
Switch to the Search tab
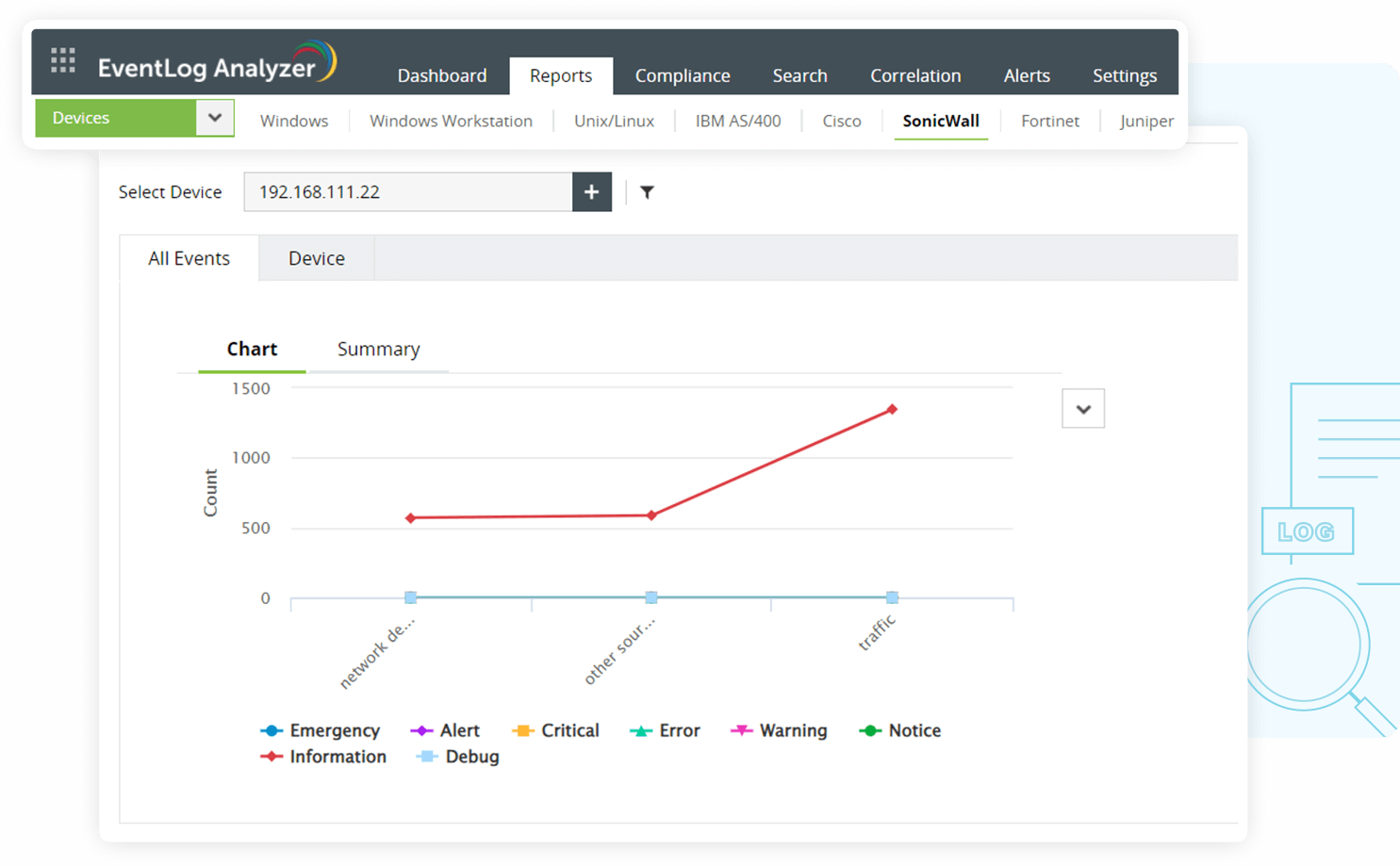tap(799, 75)
